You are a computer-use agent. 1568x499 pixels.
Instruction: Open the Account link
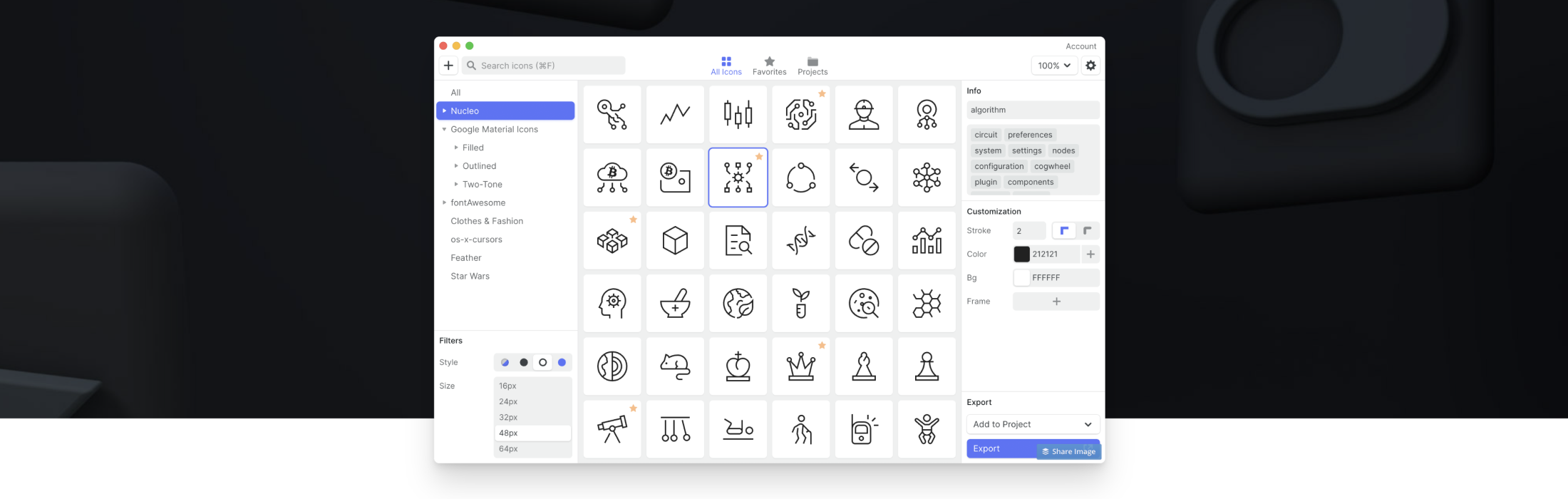point(1080,46)
